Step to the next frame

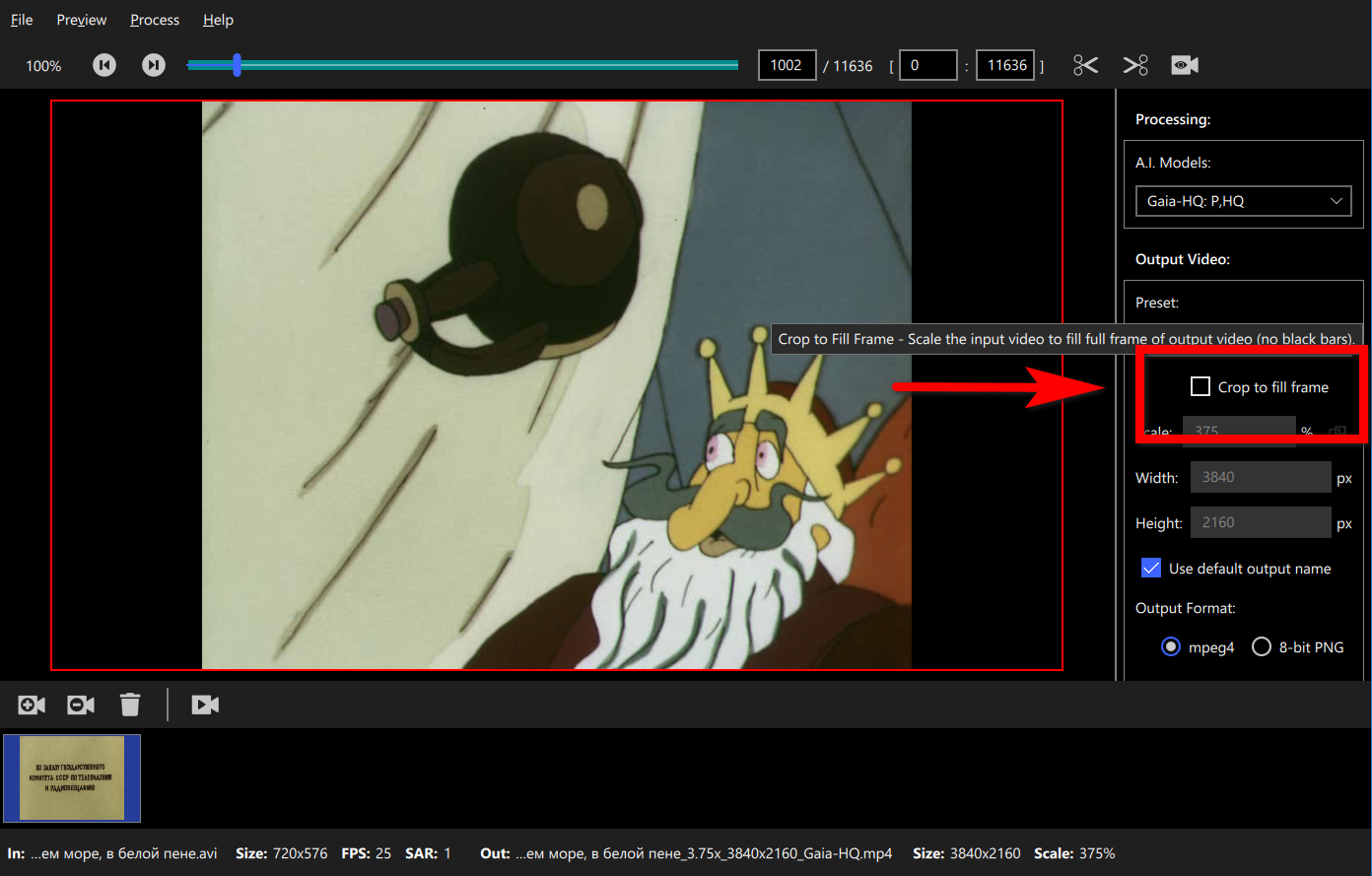tap(154, 65)
